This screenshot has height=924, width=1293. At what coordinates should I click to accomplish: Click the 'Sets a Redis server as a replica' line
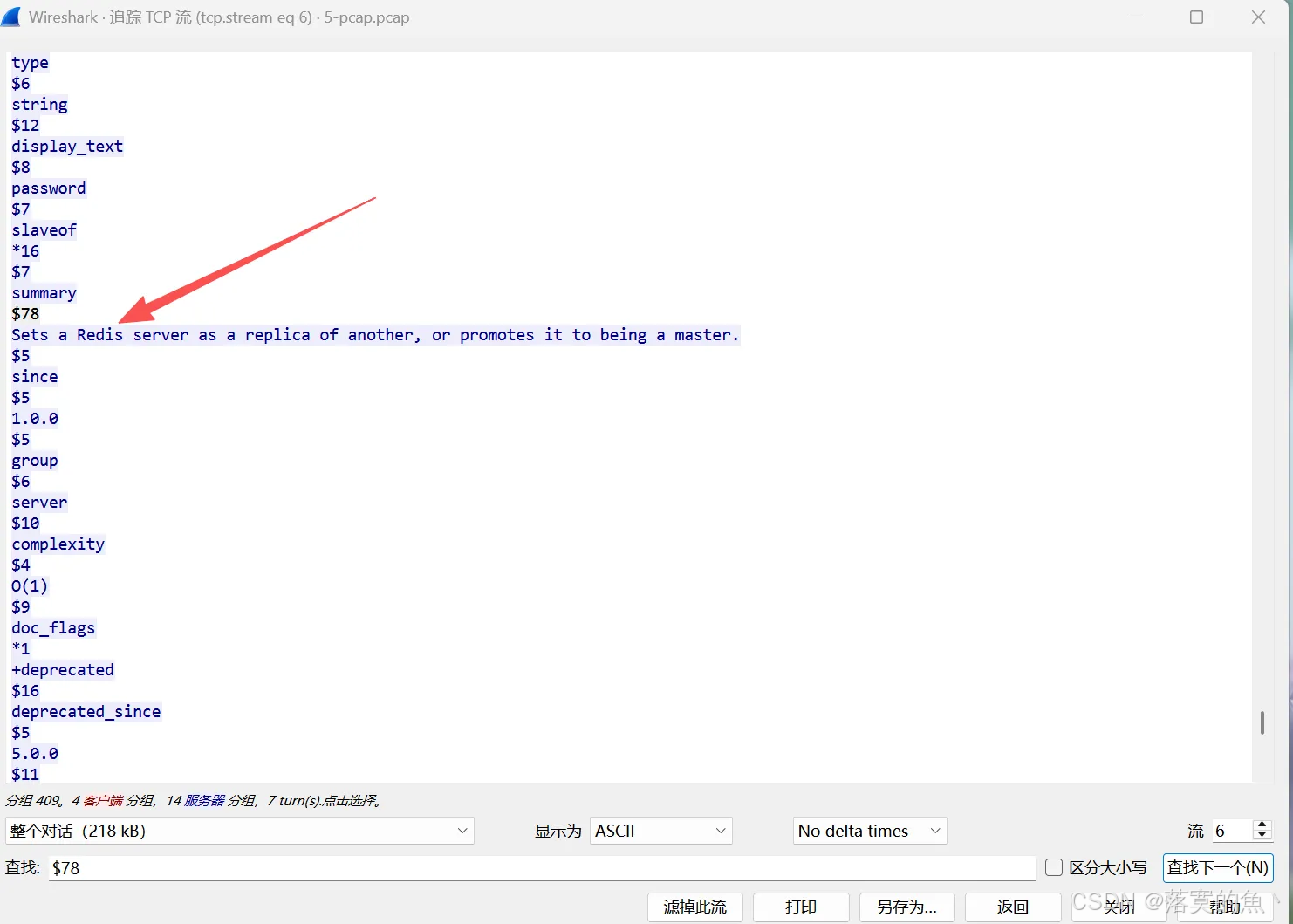[x=375, y=335]
